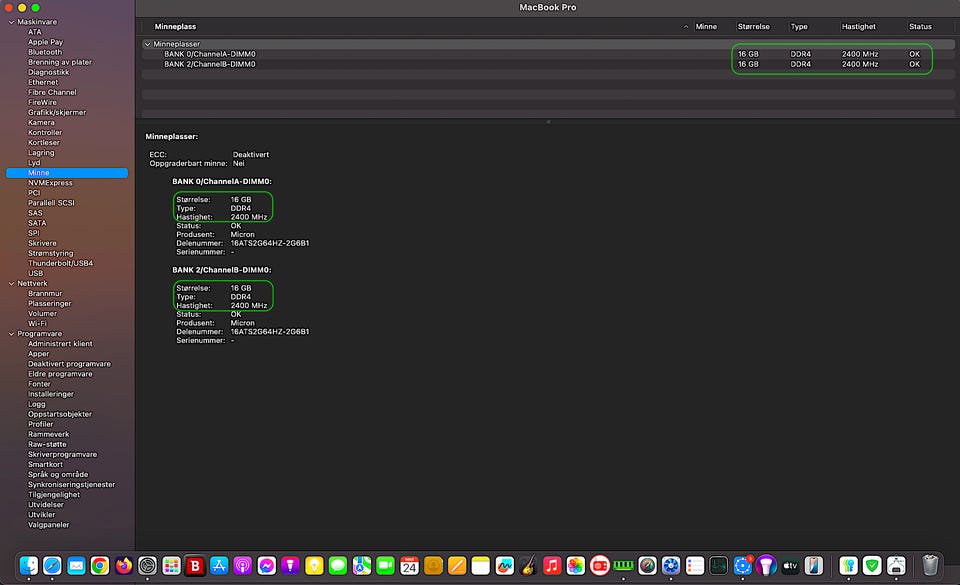Open the Music app in Dock
The image size is (960, 585).
point(552,566)
